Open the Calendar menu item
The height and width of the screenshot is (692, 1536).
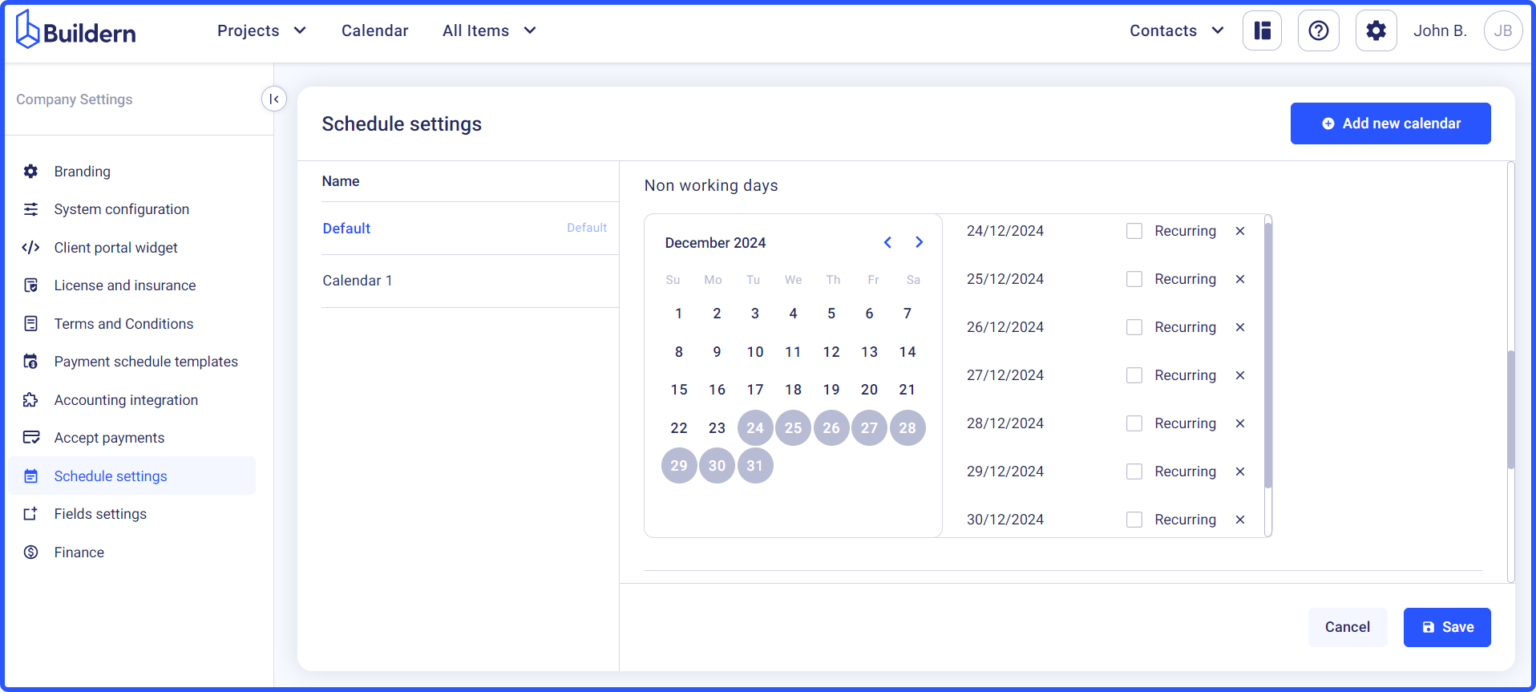tap(374, 30)
